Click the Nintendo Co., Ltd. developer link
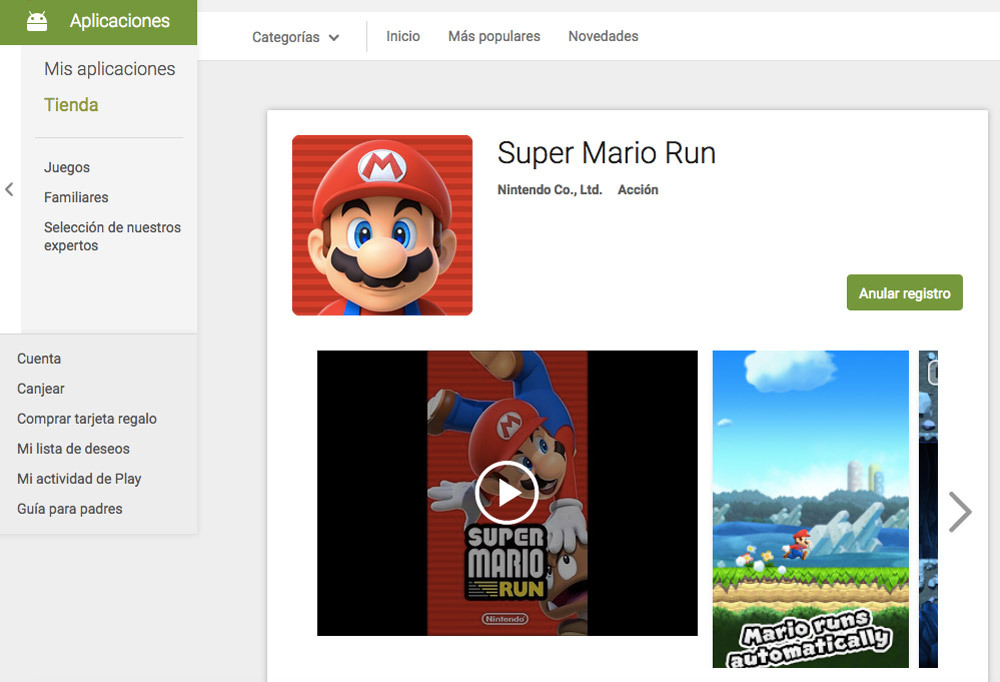1000x682 pixels. (549, 190)
